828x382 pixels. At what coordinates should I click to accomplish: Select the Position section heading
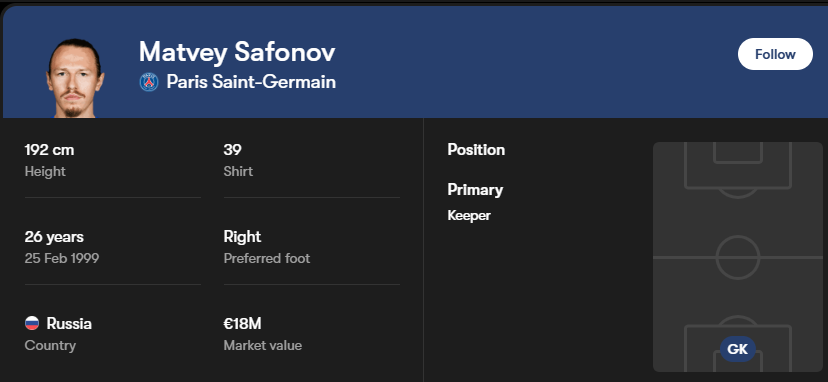[476, 150]
